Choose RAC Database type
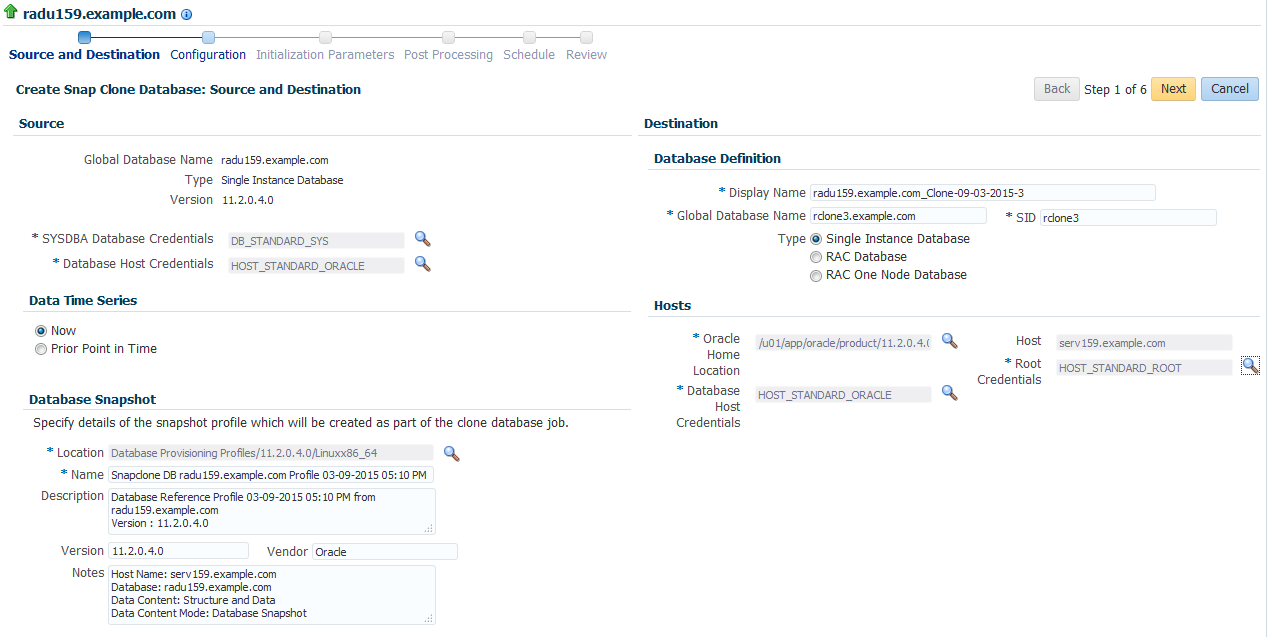Image resolution: width=1267 pixels, height=637 pixels. [x=816, y=257]
